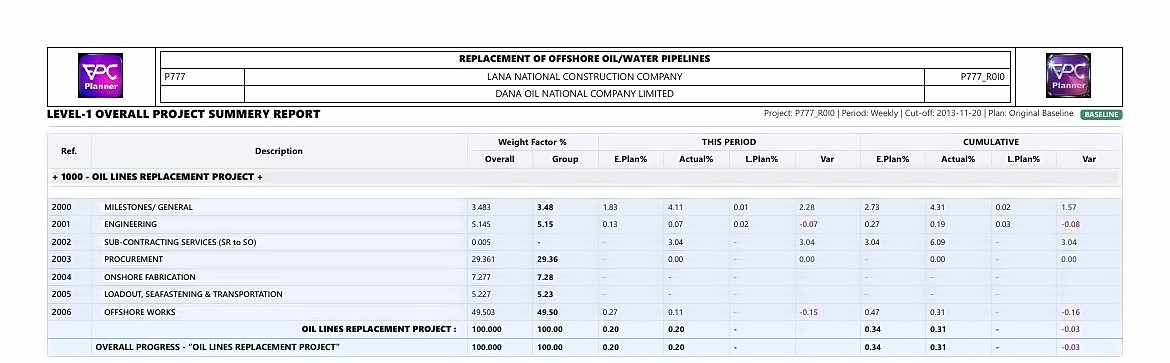Select 'LOADOUT, SEAFASTENING & TRANSPORTATION' row

(x=193, y=294)
